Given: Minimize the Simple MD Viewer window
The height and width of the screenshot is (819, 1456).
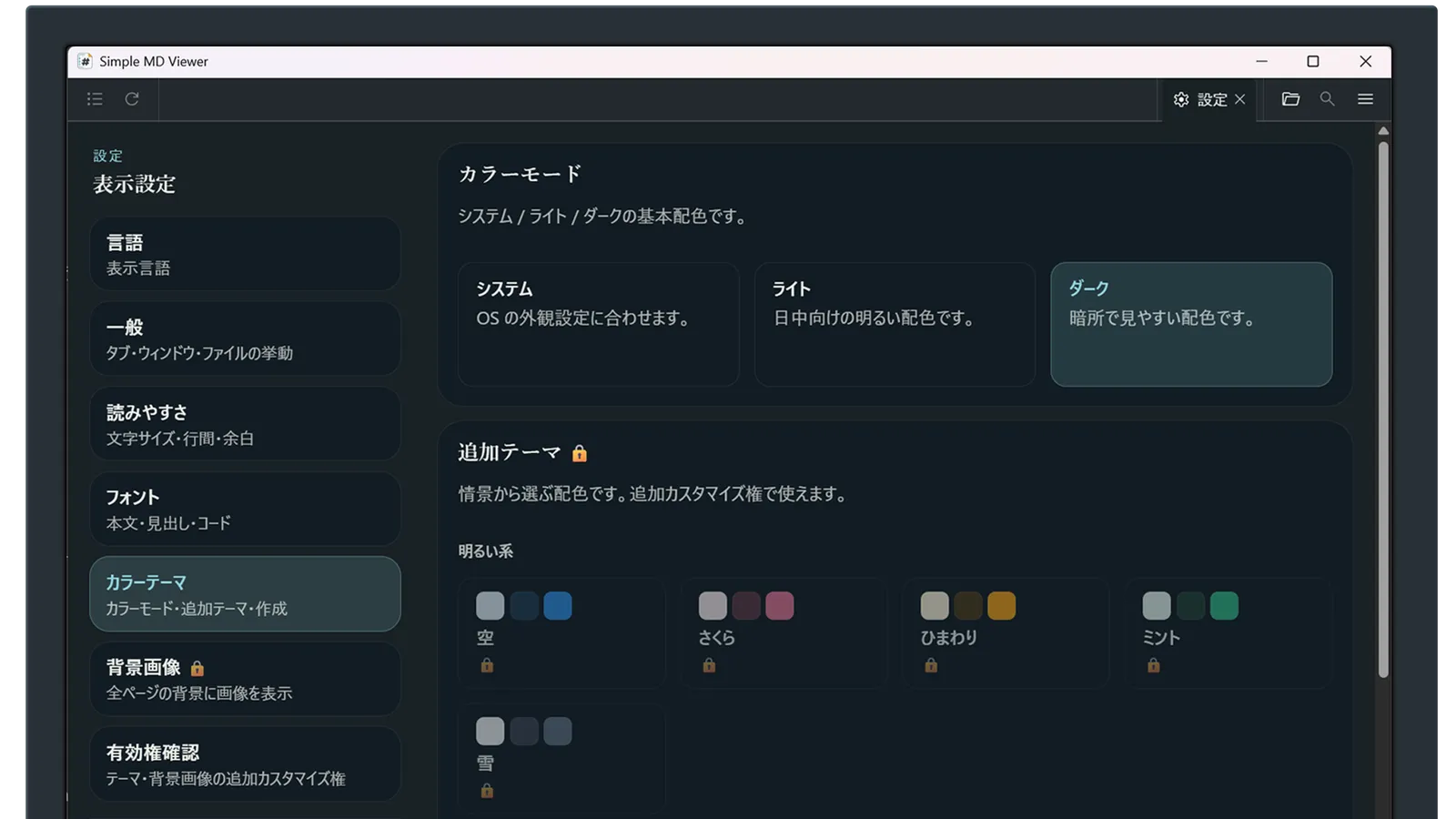Looking at the screenshot, I should [x=1261, y=61].
